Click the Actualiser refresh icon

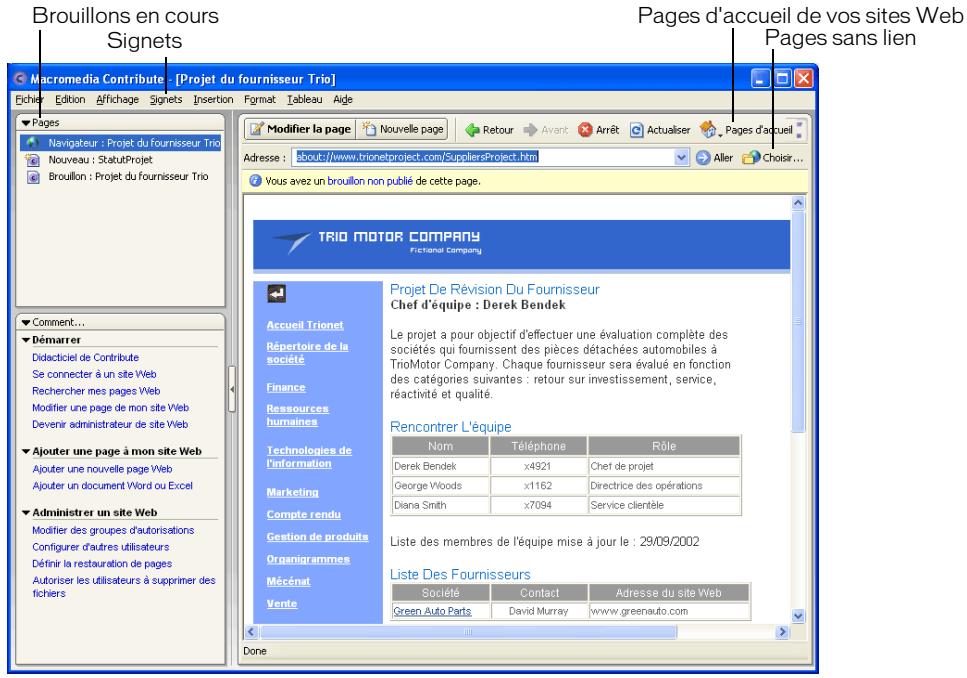[636, 130]
